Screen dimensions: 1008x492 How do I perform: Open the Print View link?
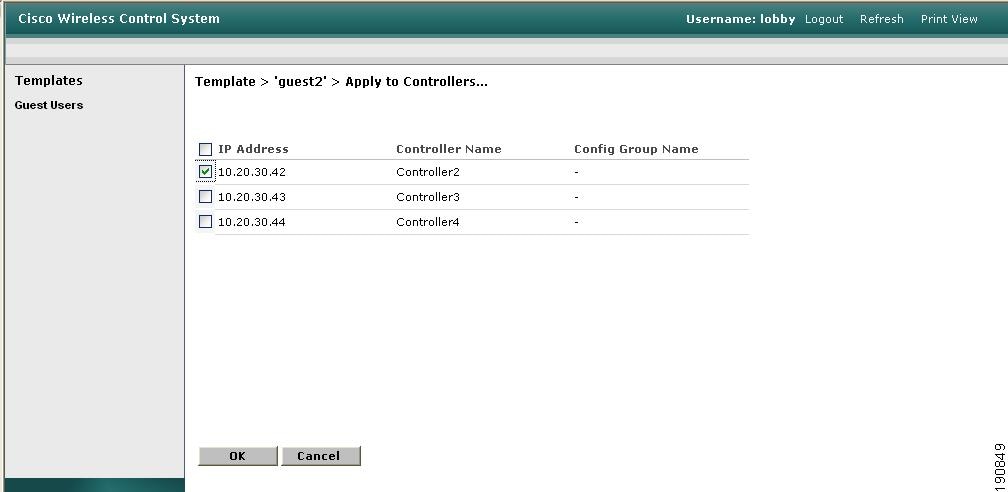tap(949, 19)
